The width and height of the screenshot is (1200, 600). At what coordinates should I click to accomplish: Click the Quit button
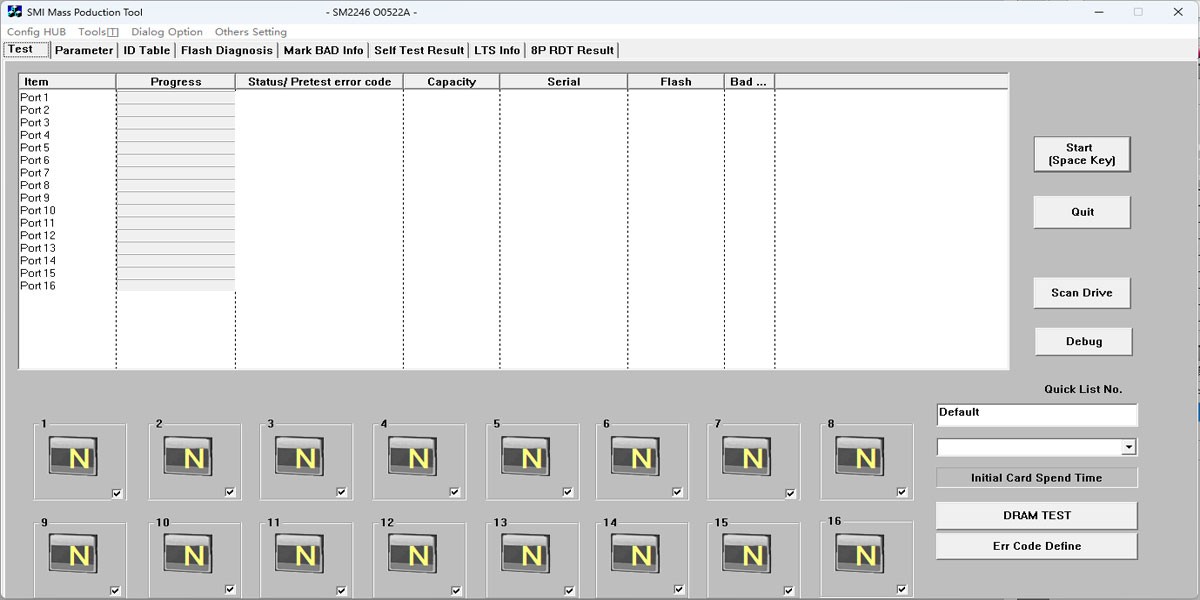(1082, 212)
